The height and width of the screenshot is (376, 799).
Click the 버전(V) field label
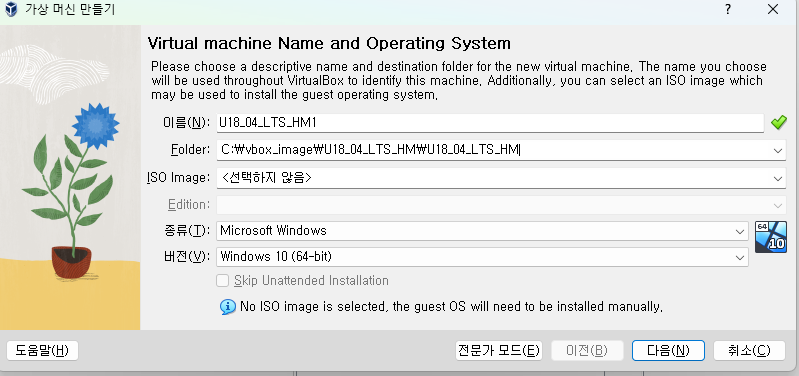(x=187, y=257)
